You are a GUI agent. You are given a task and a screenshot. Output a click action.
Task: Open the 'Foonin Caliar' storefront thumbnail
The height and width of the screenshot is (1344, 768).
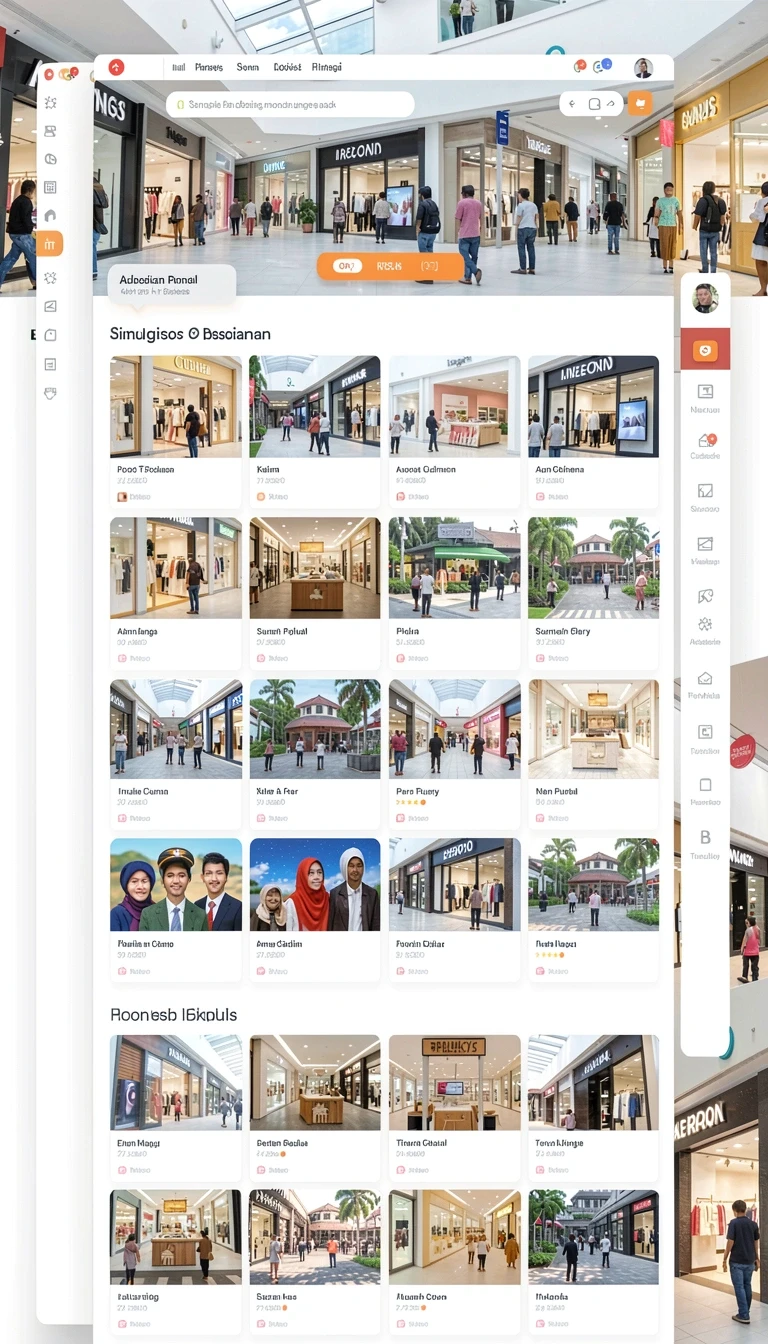tap(454, 885)
